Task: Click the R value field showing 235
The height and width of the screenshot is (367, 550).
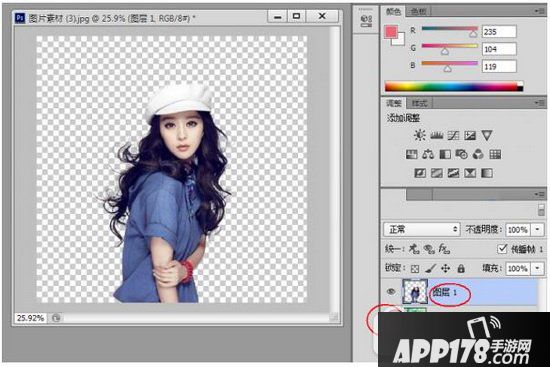Action: point(499,32)
